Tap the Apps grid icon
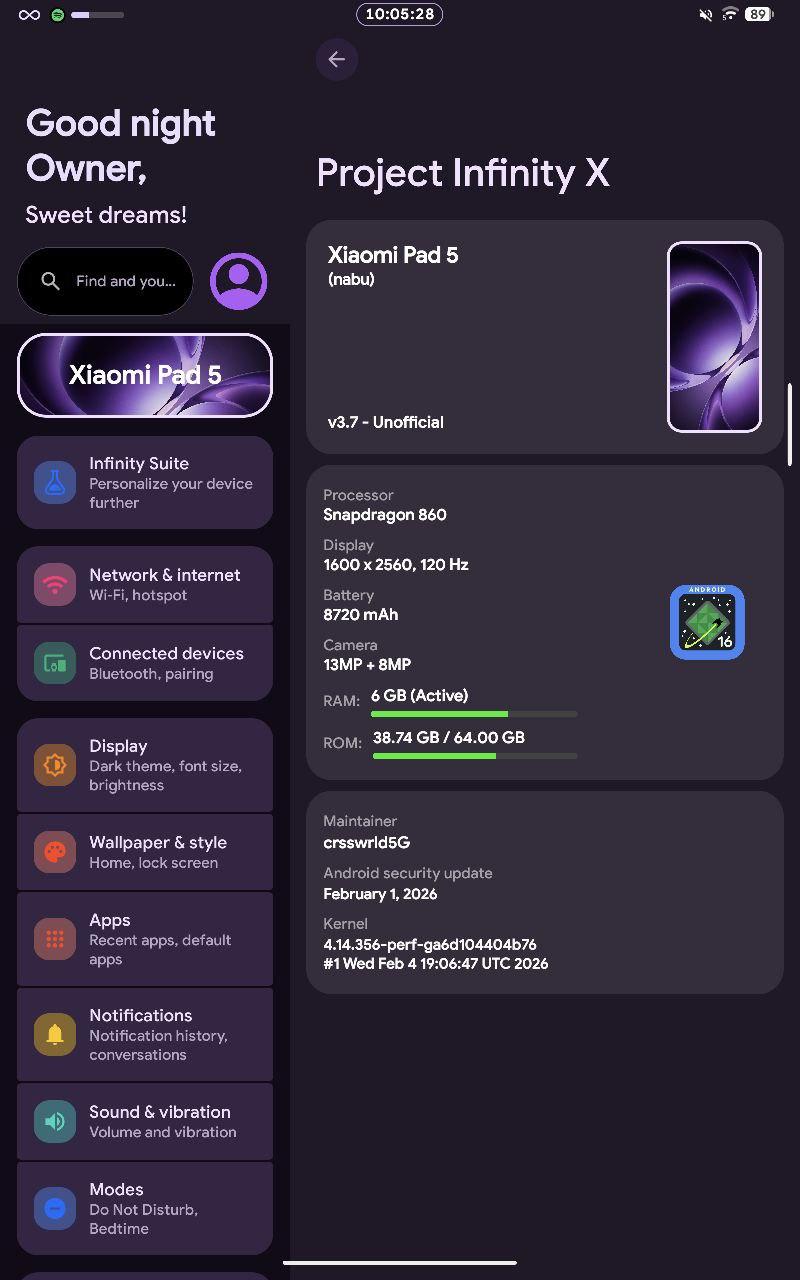800x1280 pixels. tap(55, 939)
